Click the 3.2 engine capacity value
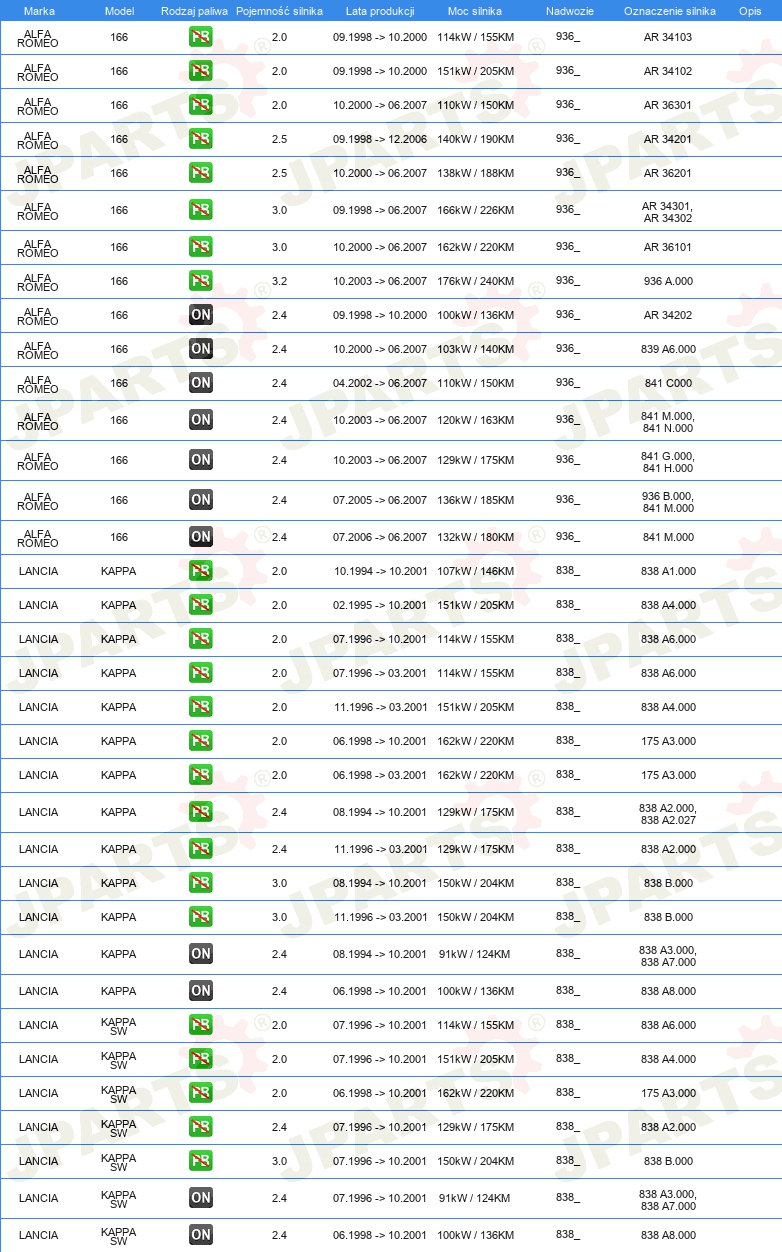The image size is (782, 1252). 279,282
